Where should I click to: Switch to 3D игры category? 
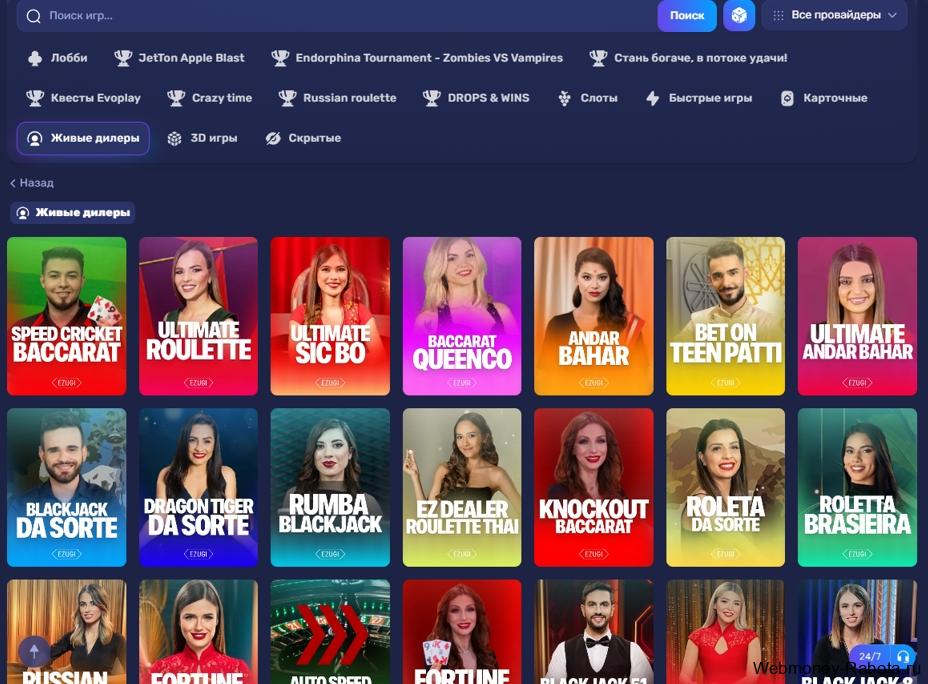[x=202, y=138]
